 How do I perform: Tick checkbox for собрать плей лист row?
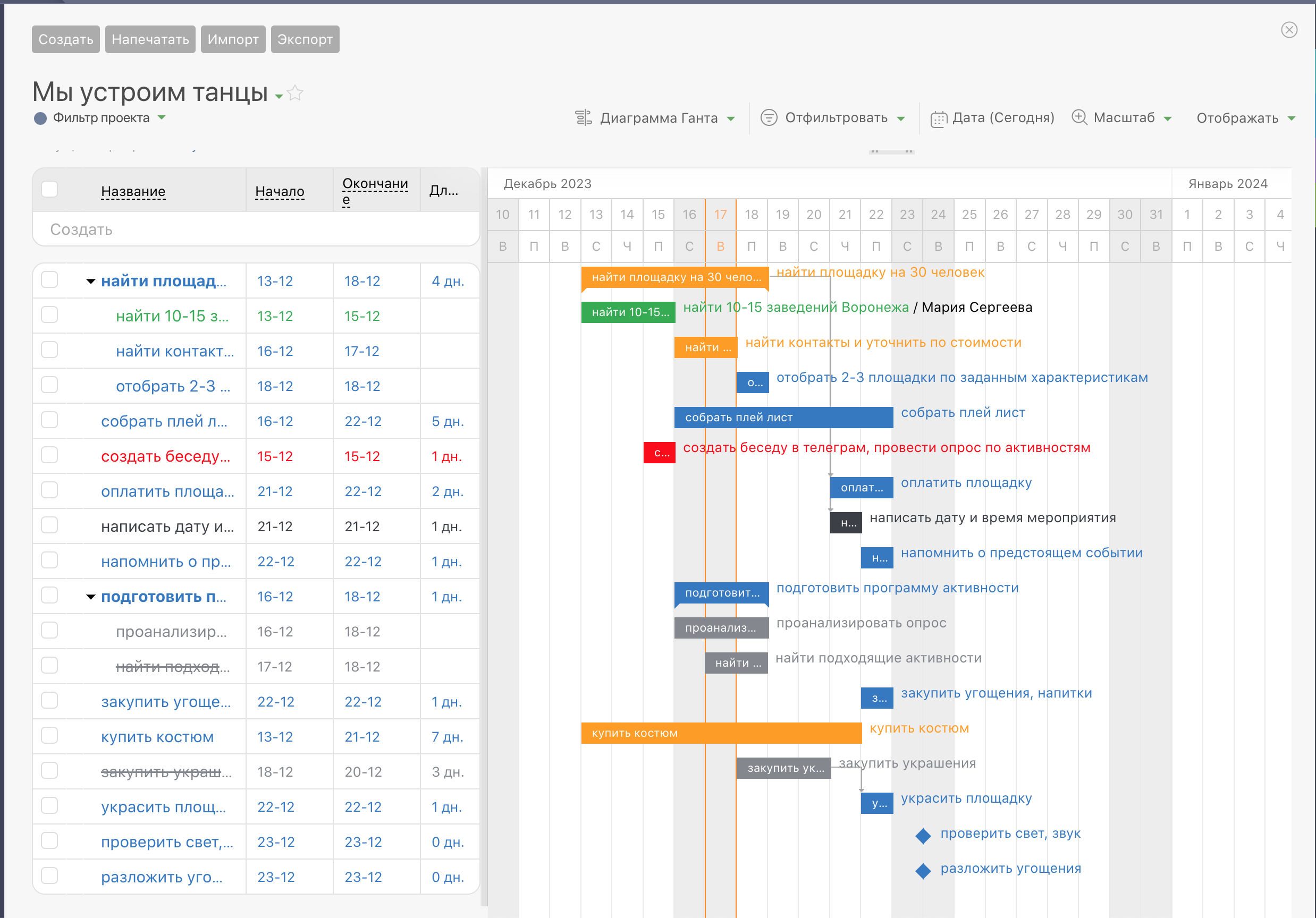[50, 421]
